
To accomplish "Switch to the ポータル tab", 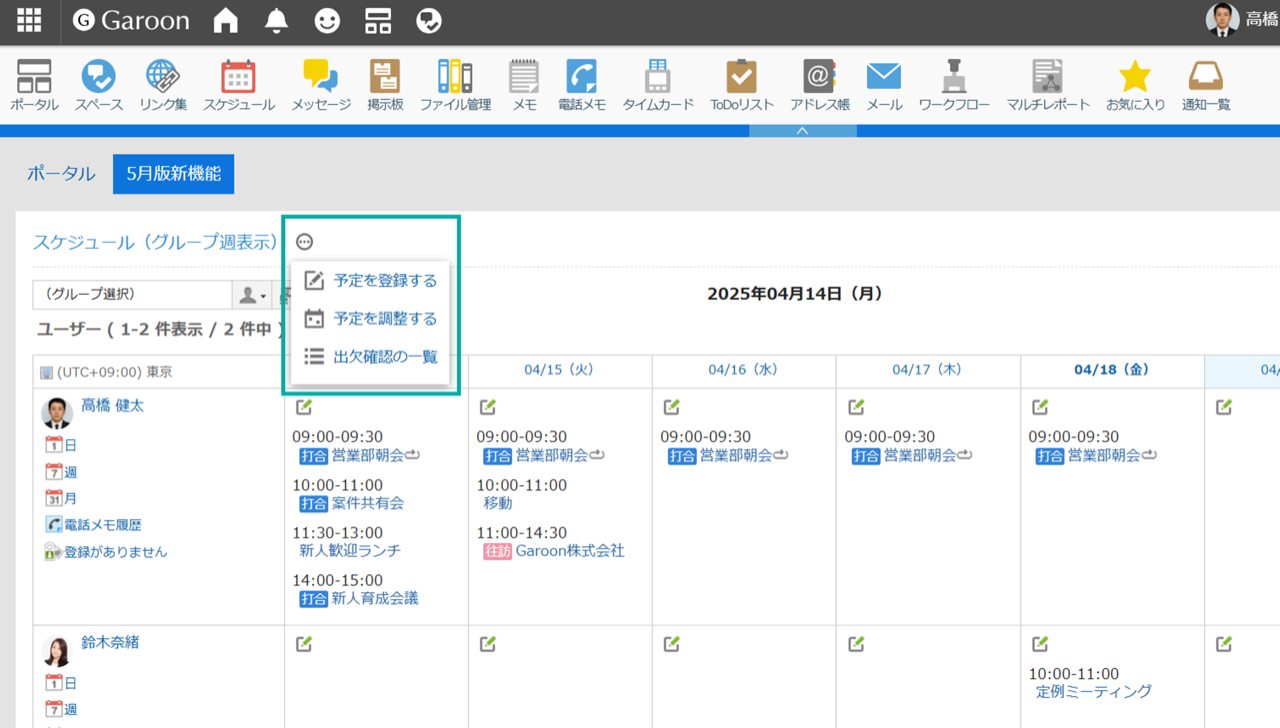I will [x=61, y=174].
